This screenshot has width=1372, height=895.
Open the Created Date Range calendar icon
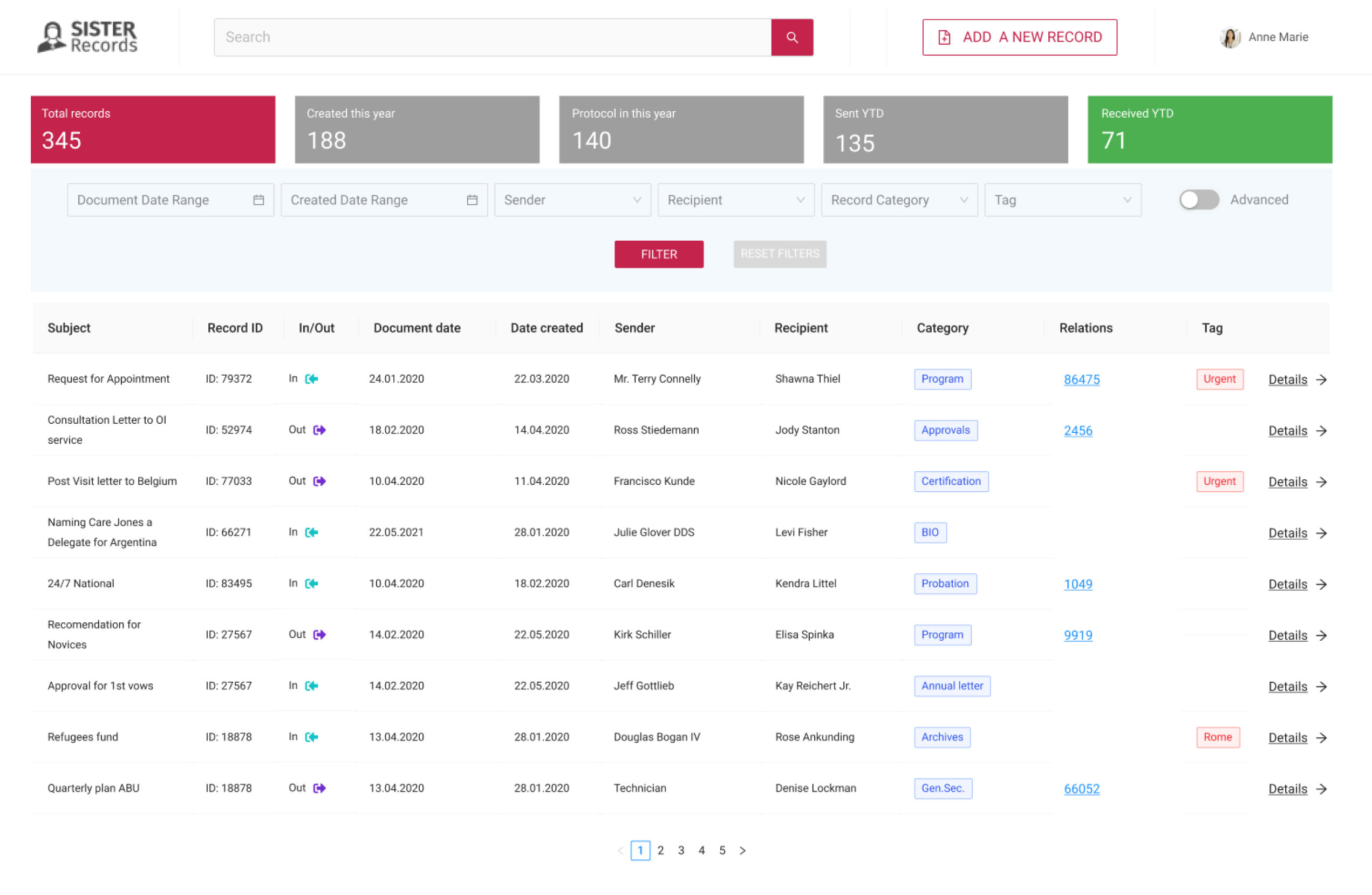(472, 200)
